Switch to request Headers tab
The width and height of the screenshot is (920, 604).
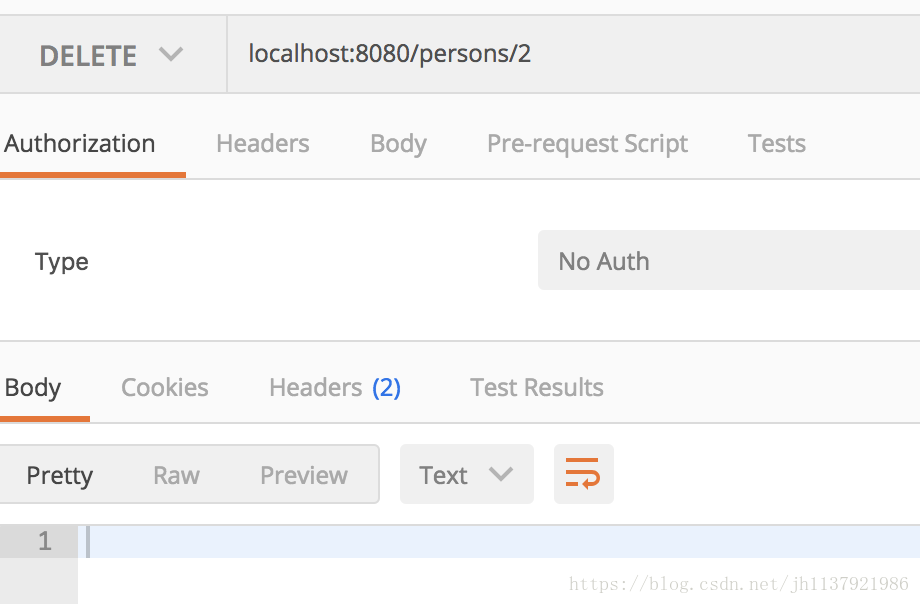[x=262, y=143]
